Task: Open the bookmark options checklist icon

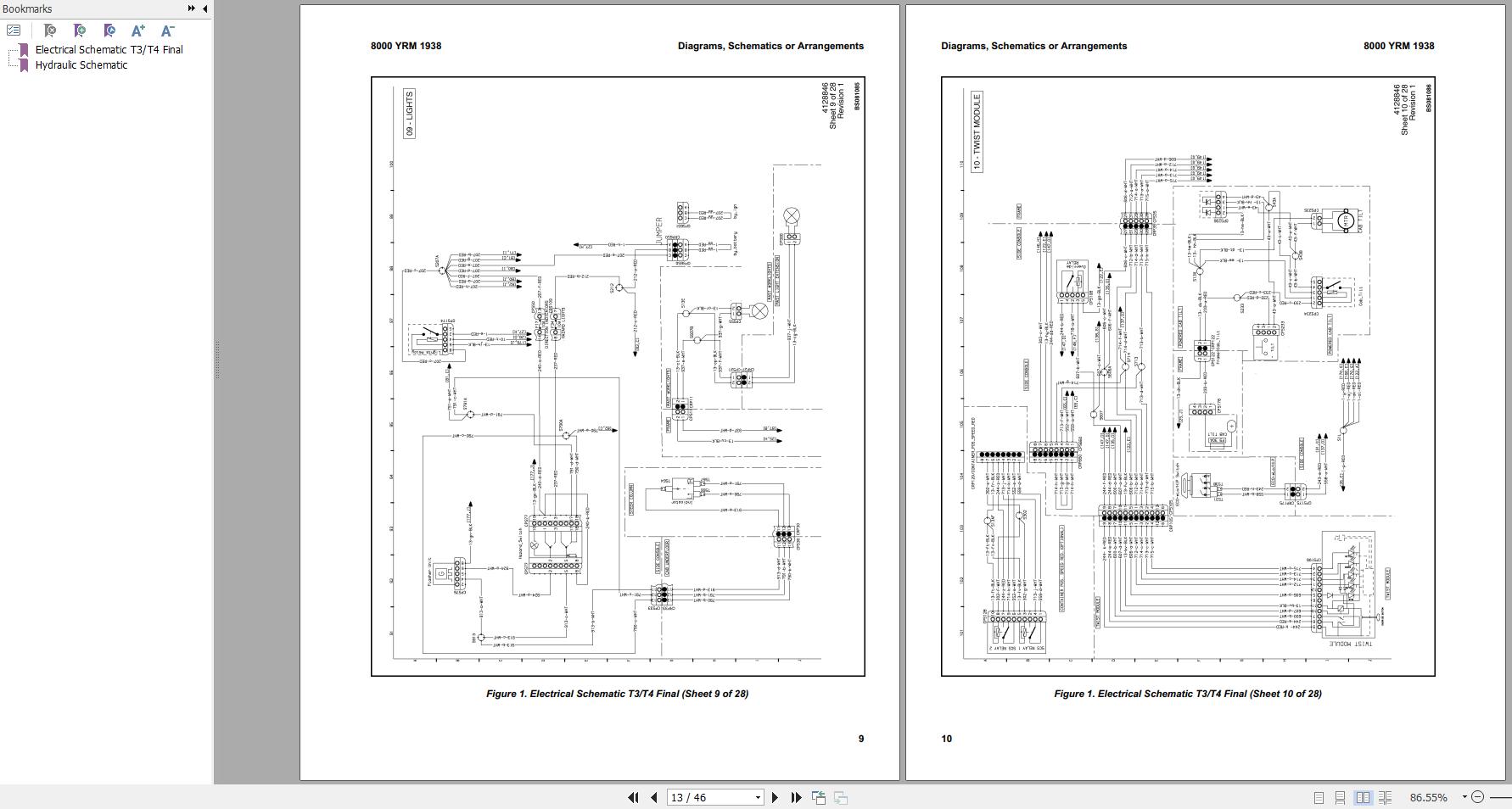Action: point(14,31)
